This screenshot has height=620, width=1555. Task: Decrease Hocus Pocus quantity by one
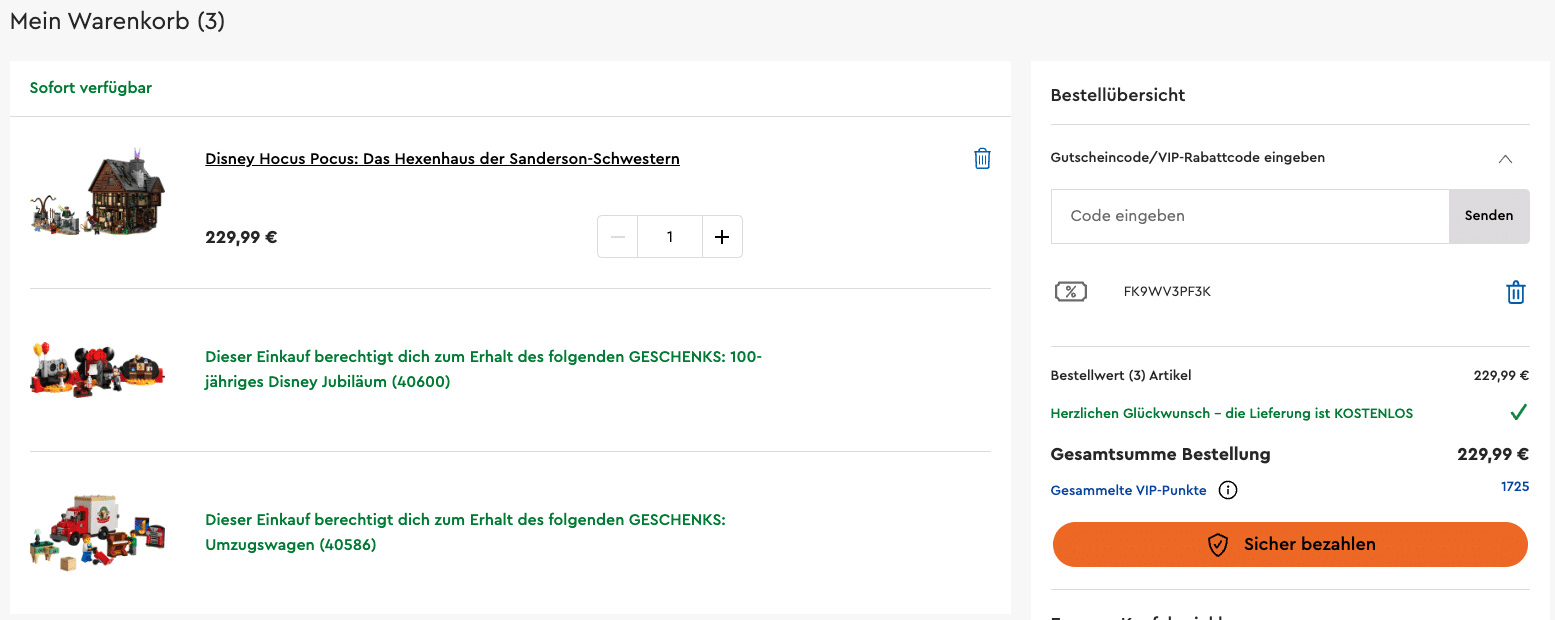point(617,237)
